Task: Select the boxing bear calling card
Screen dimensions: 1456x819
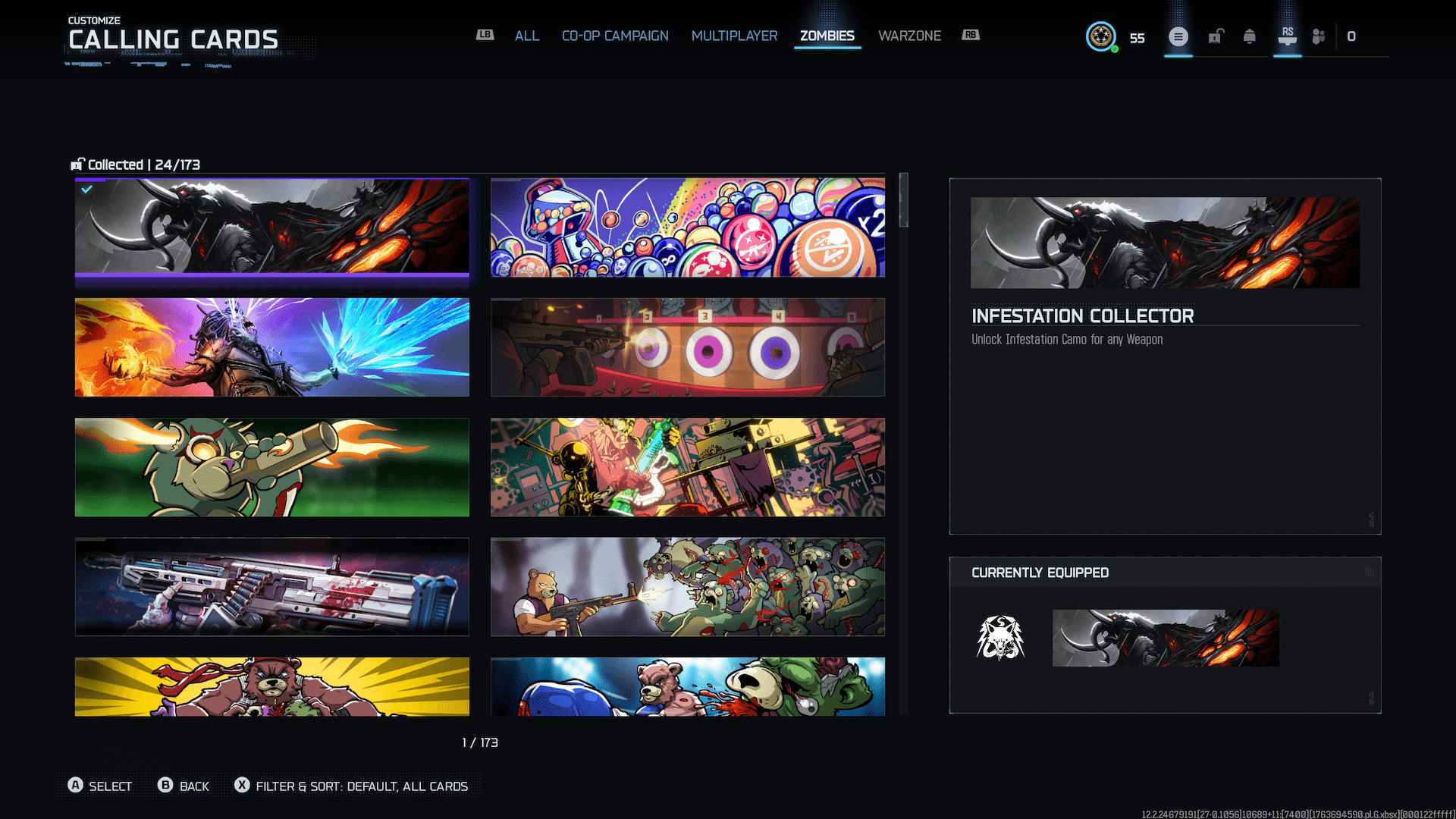Action: click(688, 686)
